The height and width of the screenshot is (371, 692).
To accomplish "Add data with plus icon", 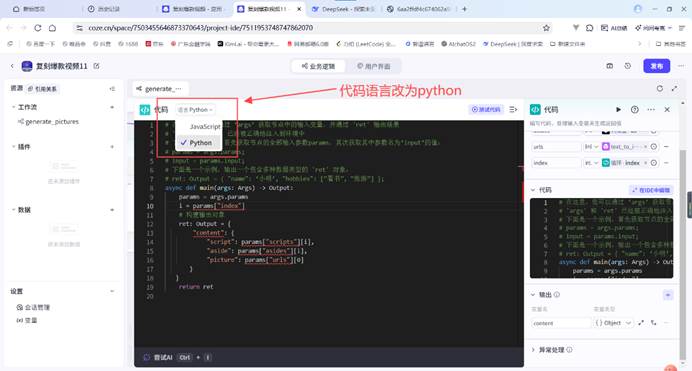I will [x=112, y=210].
